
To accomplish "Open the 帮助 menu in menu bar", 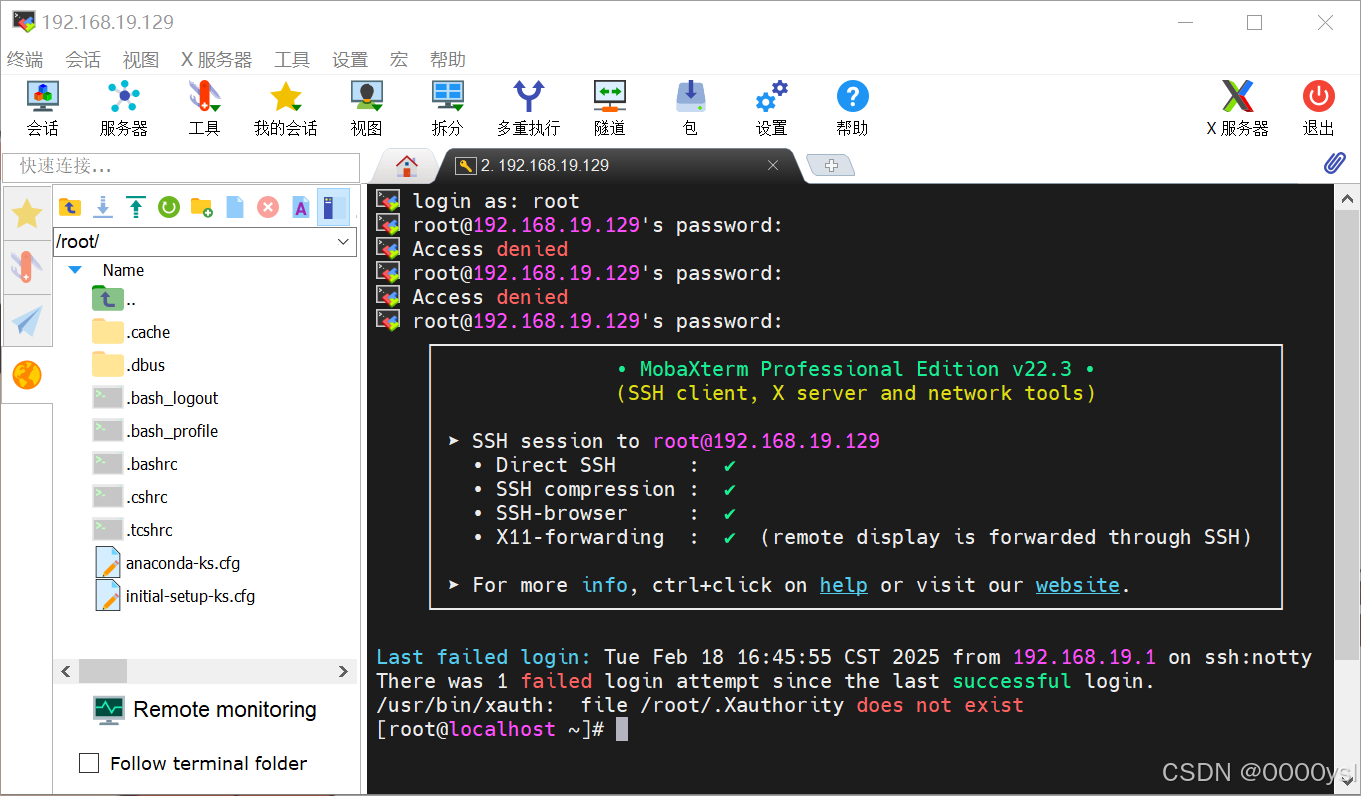I will coord(448,59).
